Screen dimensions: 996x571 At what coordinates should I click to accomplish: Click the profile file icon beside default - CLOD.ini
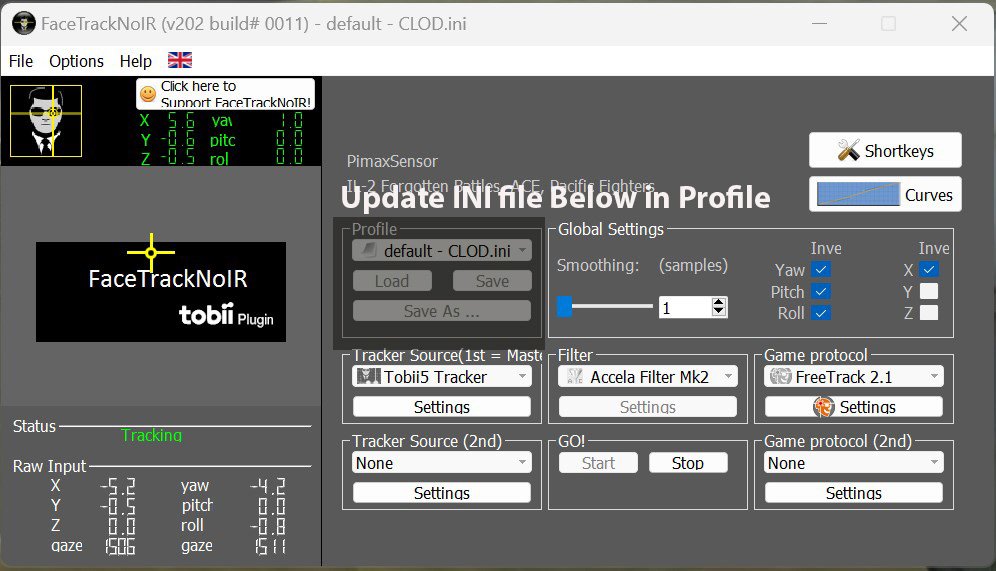(369, 250)
